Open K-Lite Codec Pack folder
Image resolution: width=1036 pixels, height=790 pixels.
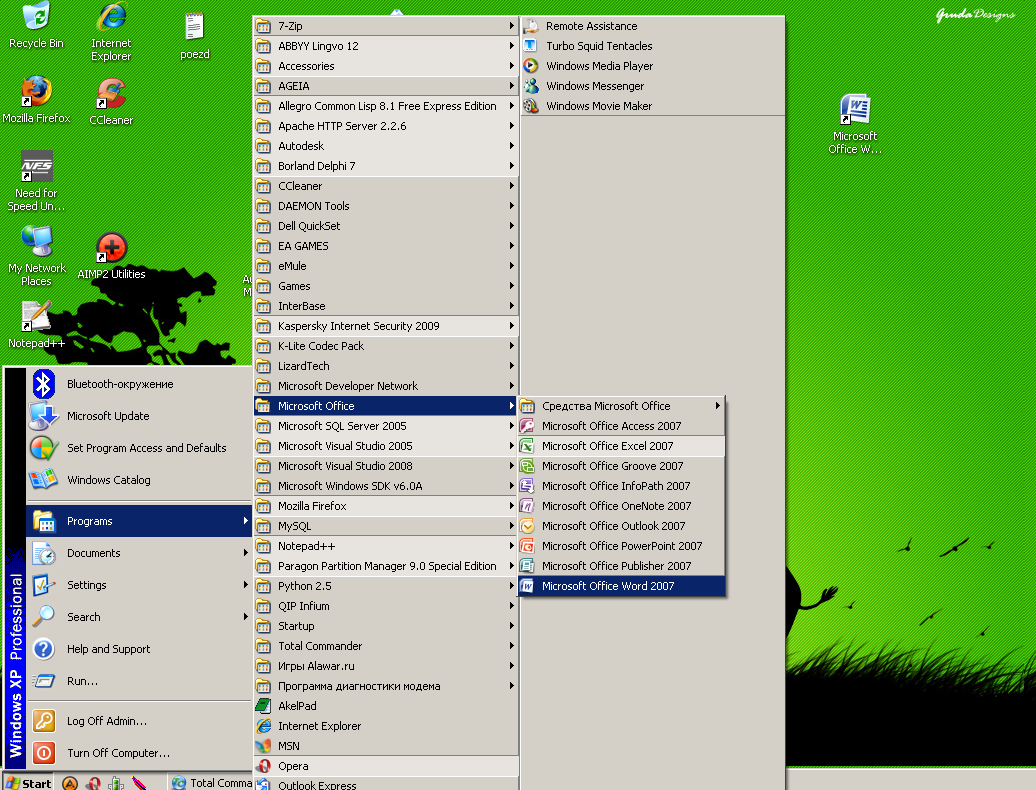click(x=386, y=346)
